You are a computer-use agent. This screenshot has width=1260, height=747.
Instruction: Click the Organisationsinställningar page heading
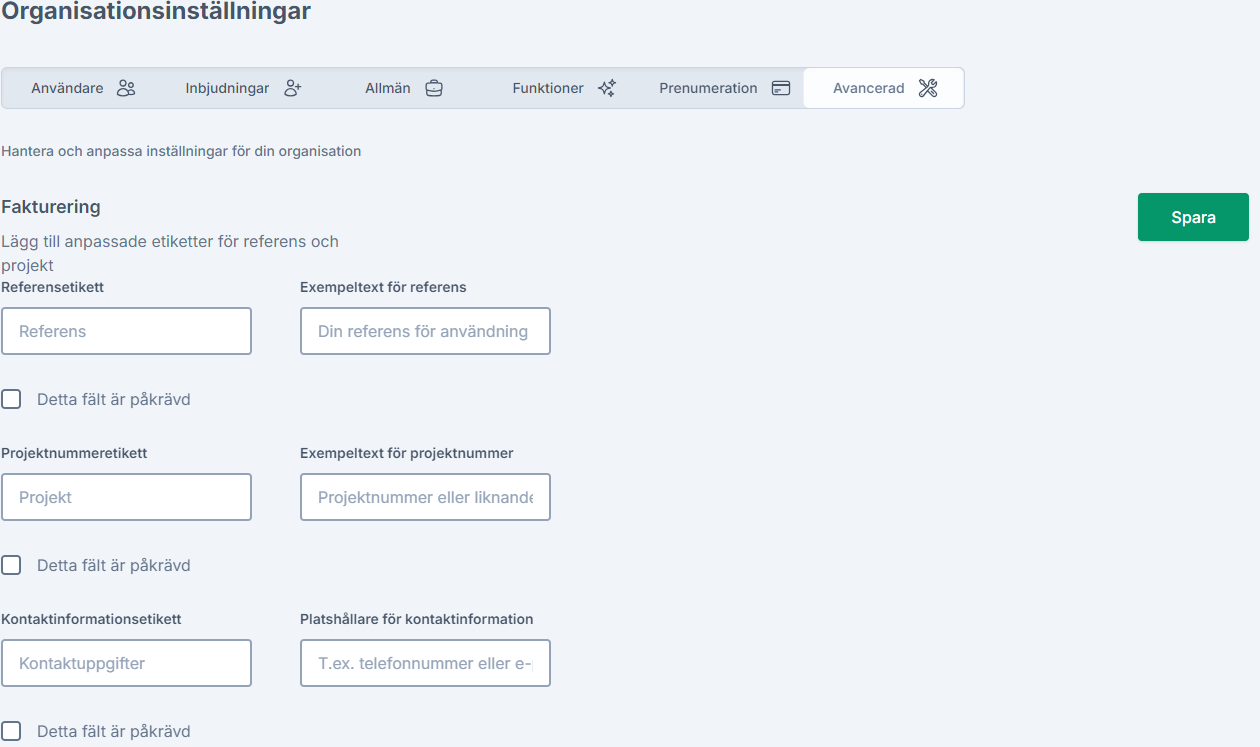pyautogui.click(x=156, y=12)
